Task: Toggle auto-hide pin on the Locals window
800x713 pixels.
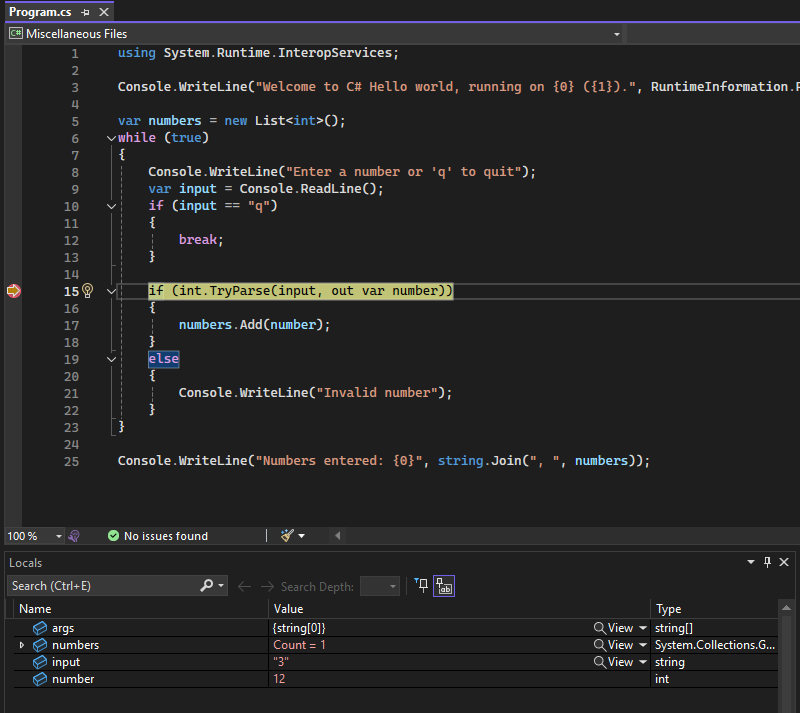Action: point(767,562)
